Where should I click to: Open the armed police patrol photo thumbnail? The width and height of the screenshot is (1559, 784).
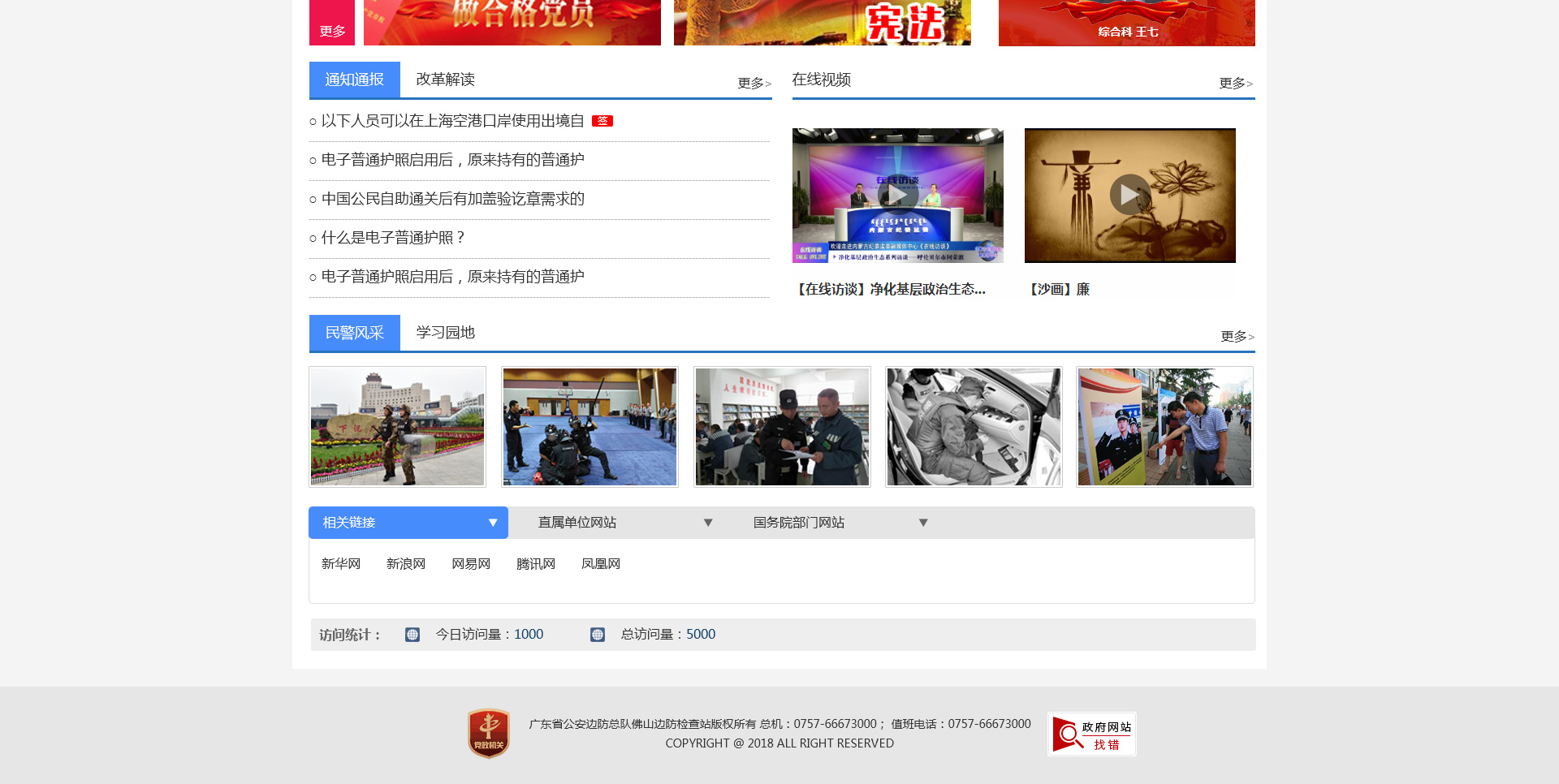pos(397,427)
